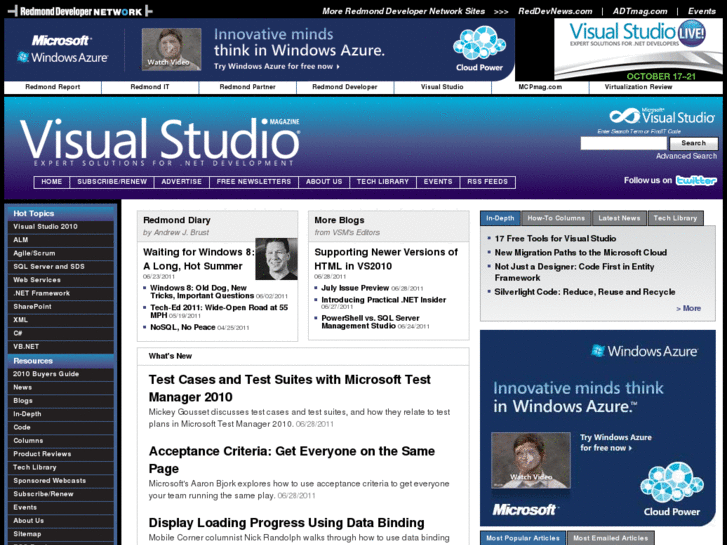
Task: Open Waiting for Windows 8 blog post
Action: point(198,259)
